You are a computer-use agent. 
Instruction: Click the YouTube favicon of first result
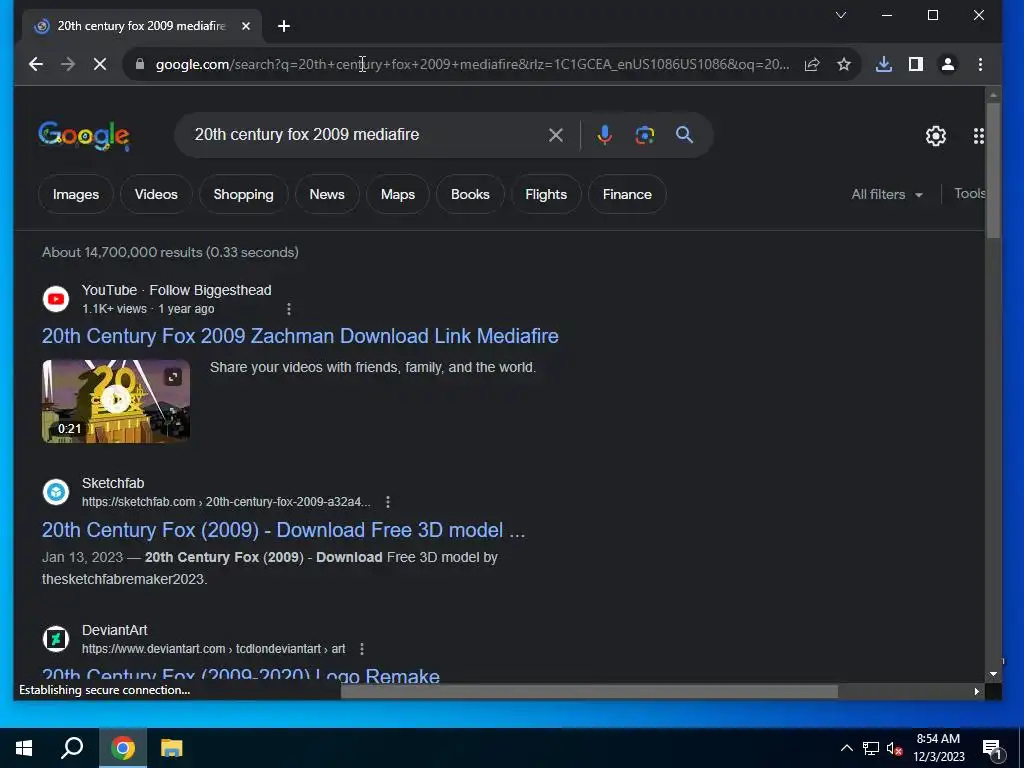(56, 299)
